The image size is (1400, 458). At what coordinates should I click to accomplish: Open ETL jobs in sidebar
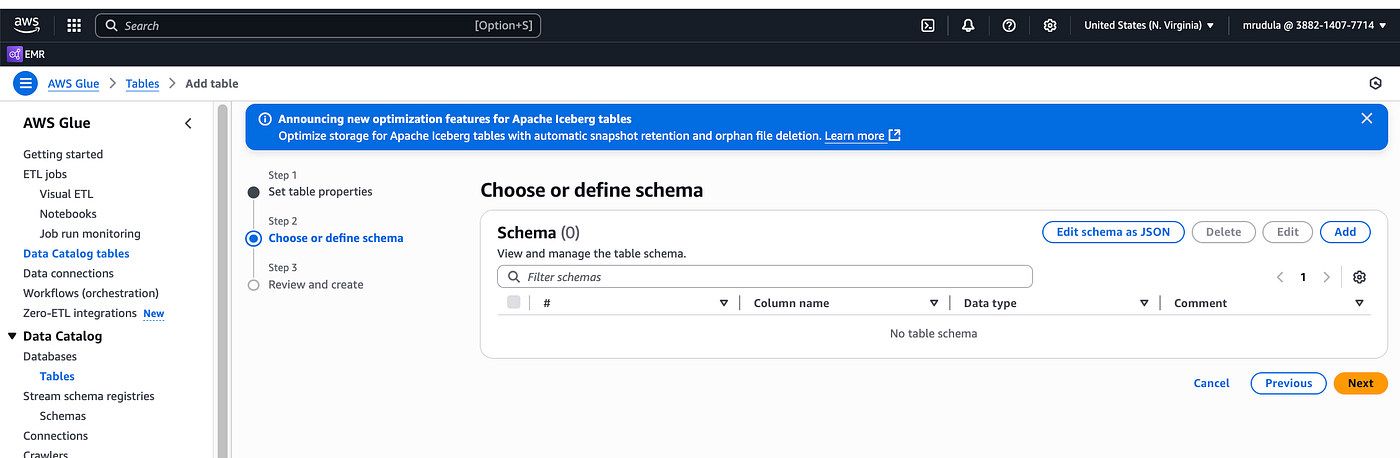pos(45,174)
